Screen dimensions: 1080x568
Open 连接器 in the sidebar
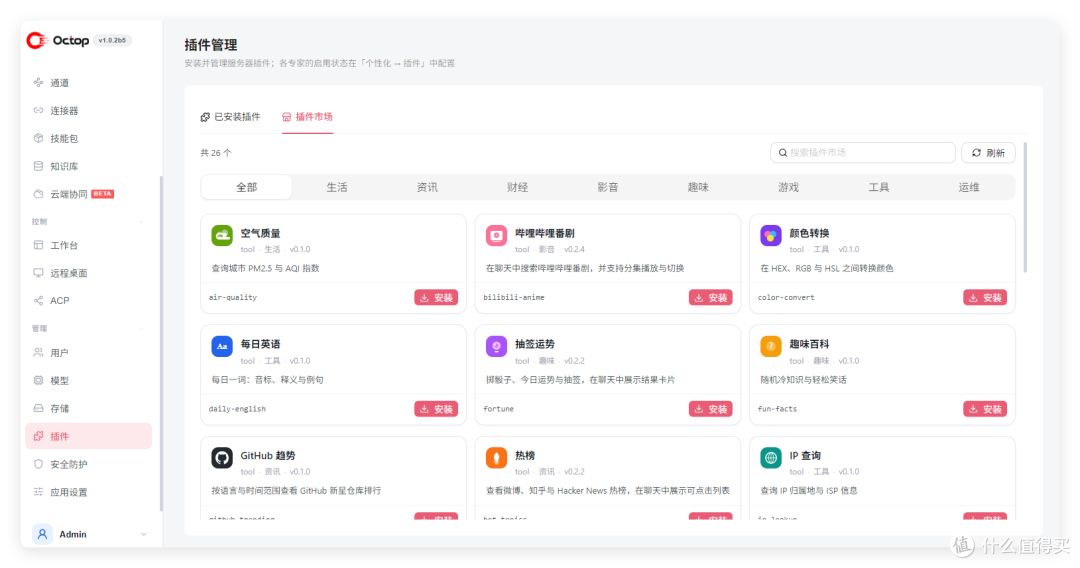[88, 110]
